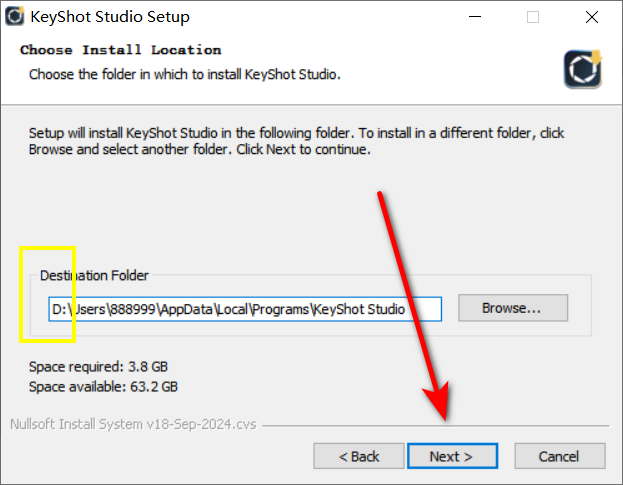Click the KeyShot icon in the title bar
623x485 pixels.
(15, 16)
